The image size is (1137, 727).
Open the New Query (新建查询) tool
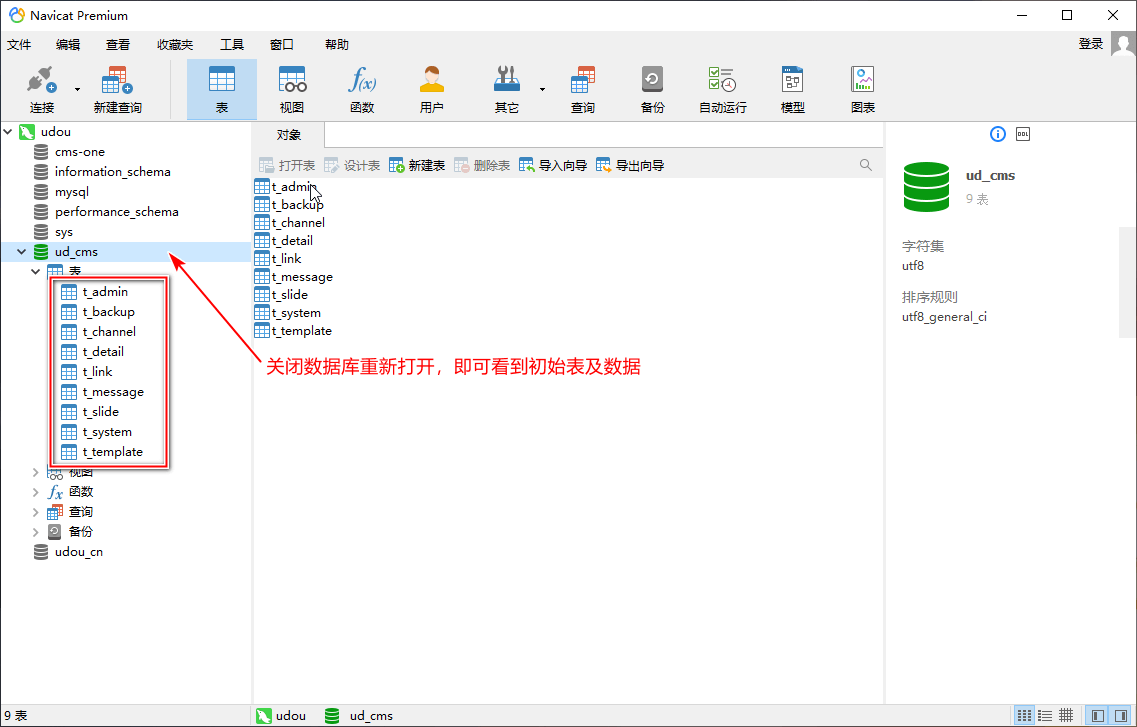coord(117,89)
